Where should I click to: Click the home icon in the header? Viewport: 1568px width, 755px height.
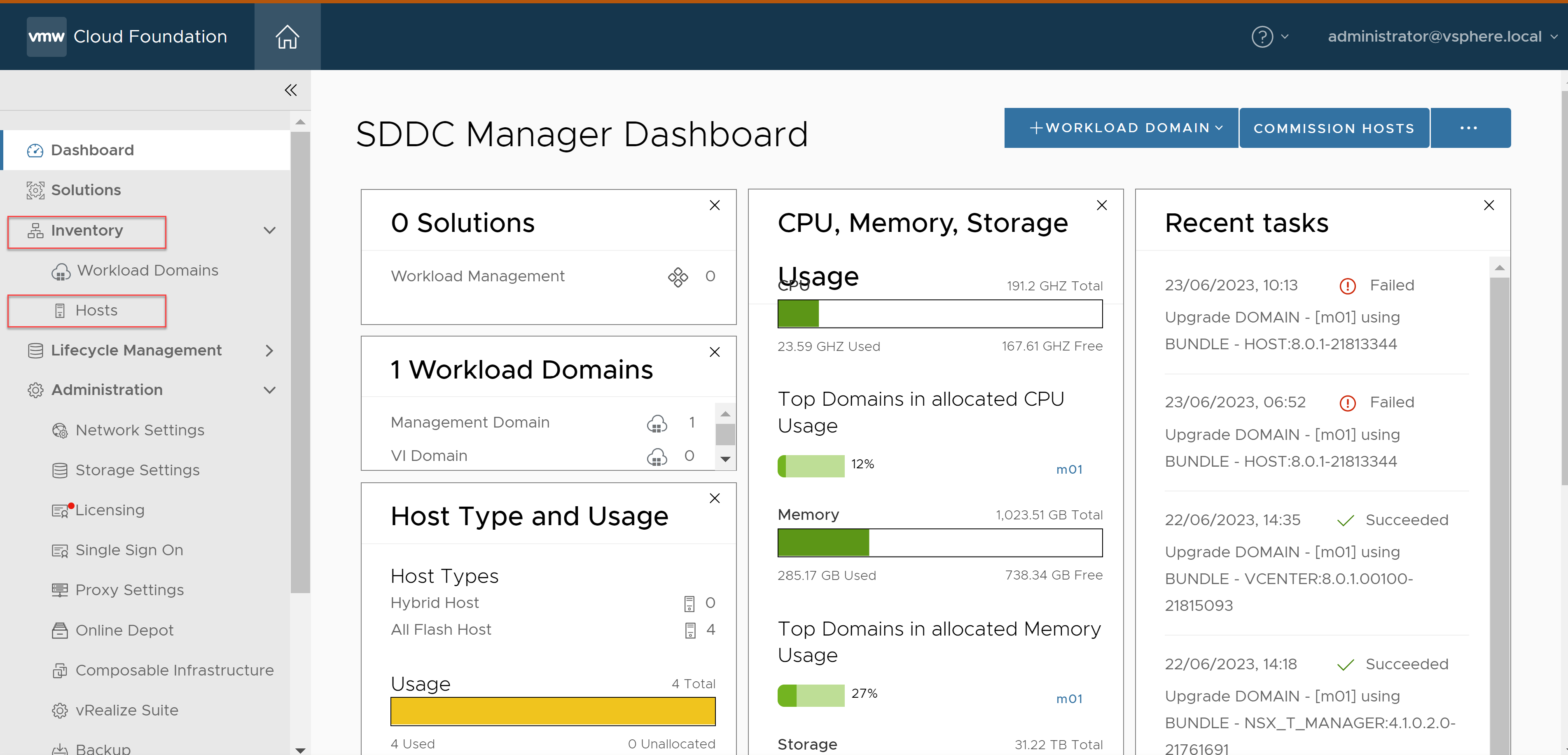click(287, 37)
